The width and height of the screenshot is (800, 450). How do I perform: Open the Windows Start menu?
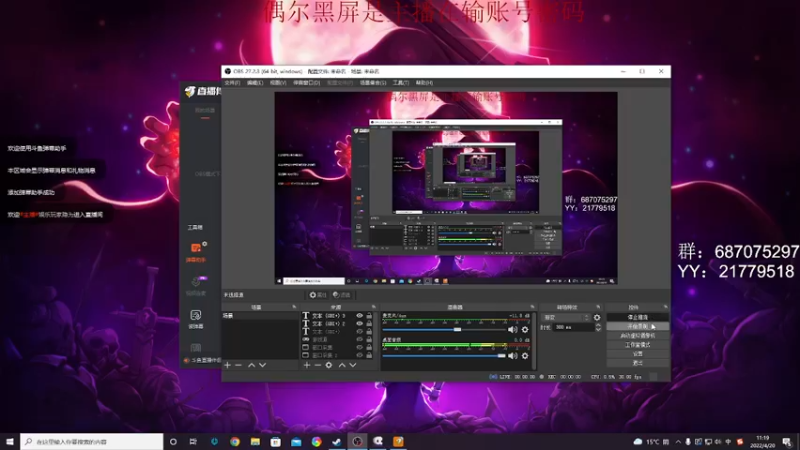(10, 441)
